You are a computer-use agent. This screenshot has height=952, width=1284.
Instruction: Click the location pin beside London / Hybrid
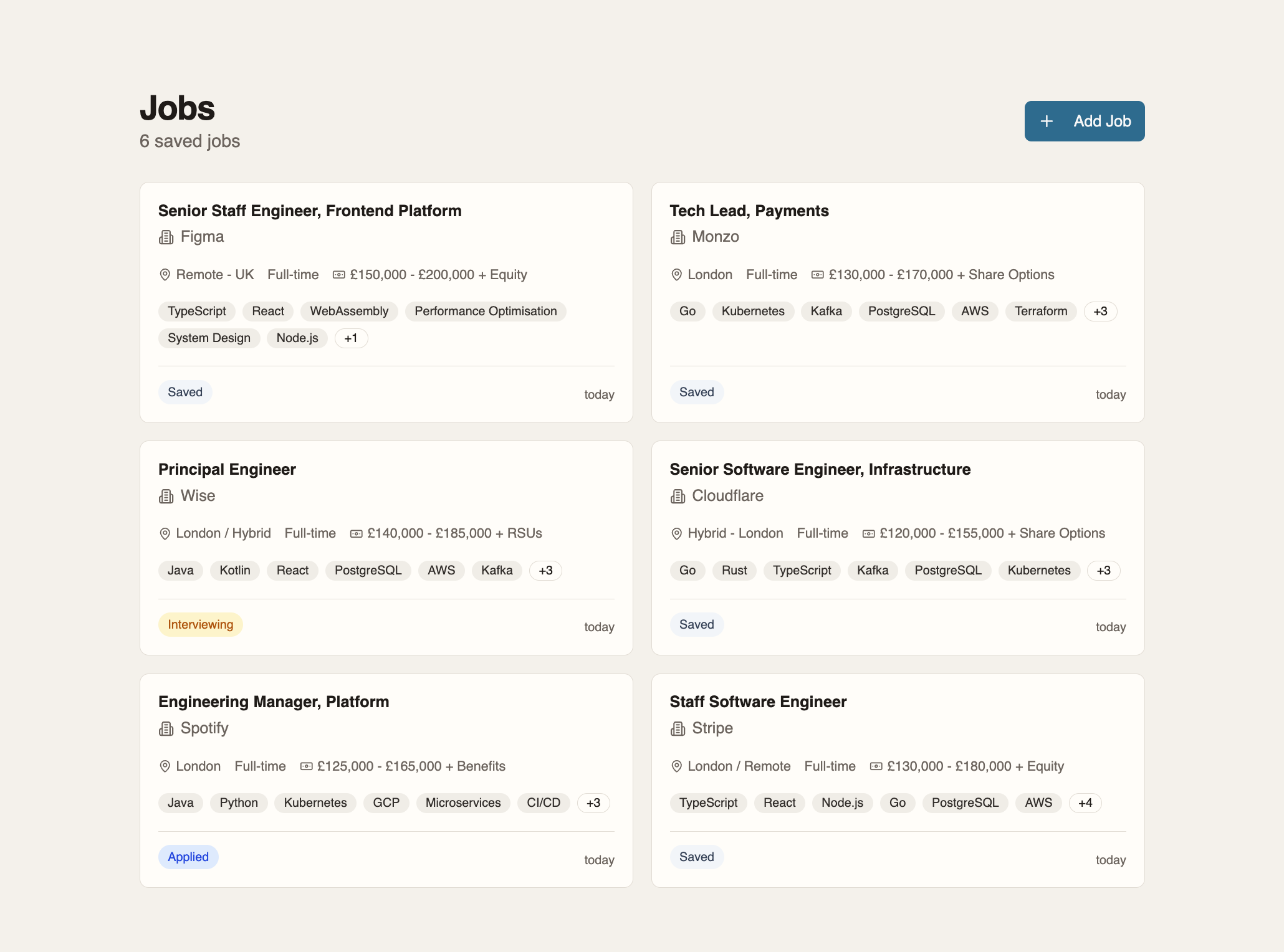point(165,534)
